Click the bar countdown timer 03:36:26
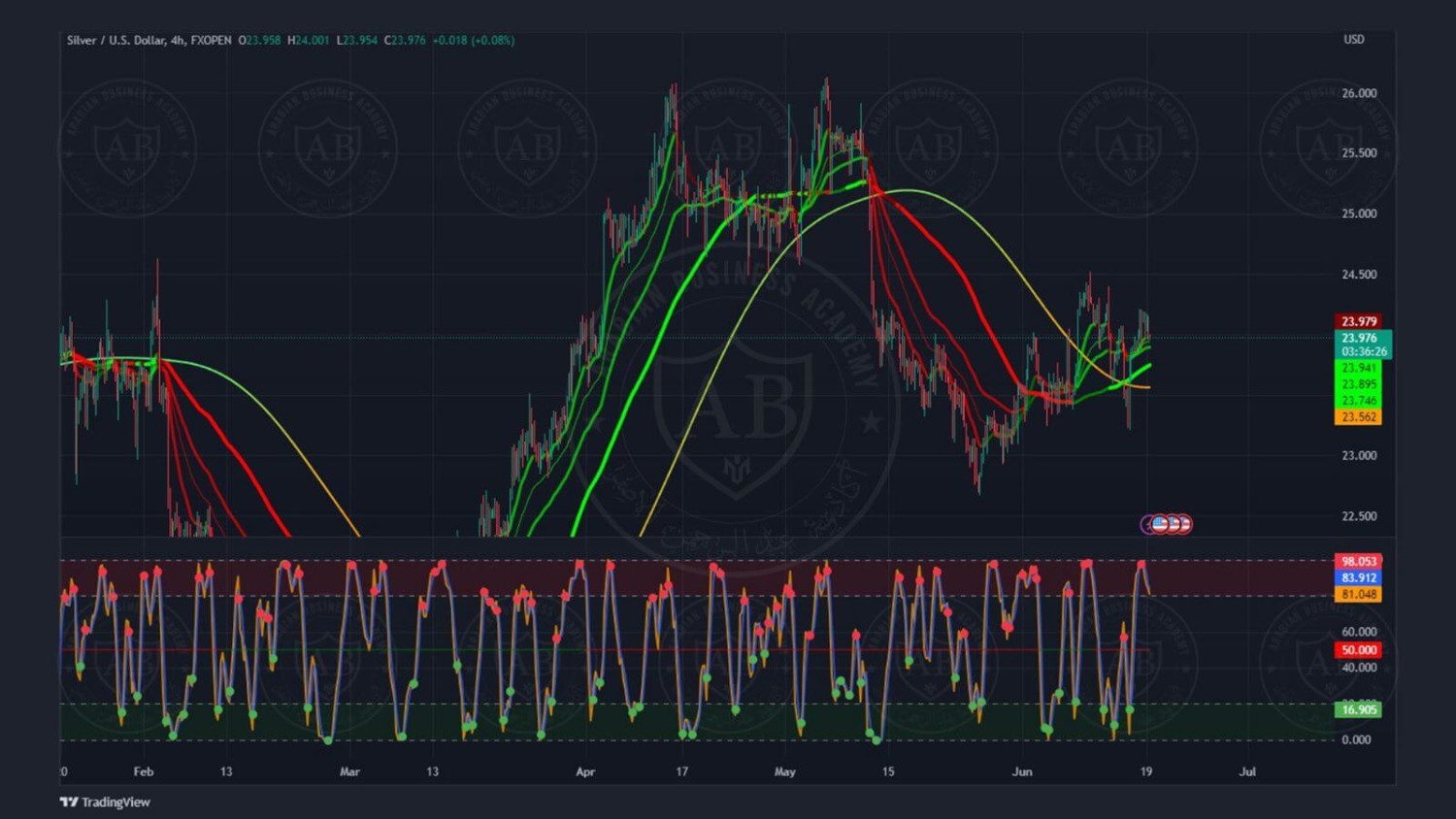This screenshot has width=1456, height=819. (x=1363, y=351)
